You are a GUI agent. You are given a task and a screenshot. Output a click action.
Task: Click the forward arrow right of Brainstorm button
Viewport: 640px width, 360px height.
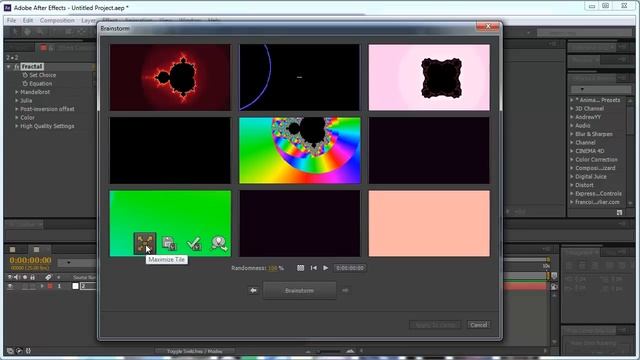tap(345, 290)
